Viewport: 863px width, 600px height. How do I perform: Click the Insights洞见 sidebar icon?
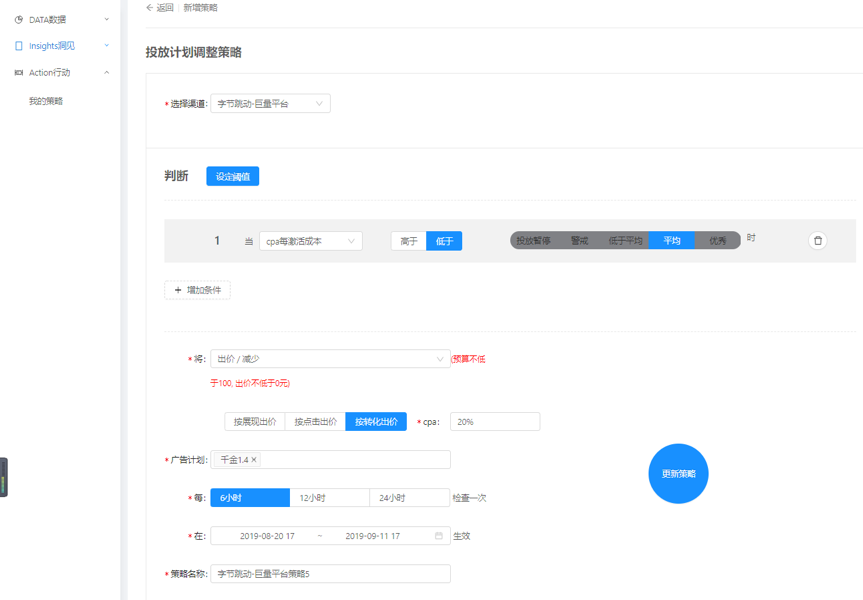tap(18, 46)
